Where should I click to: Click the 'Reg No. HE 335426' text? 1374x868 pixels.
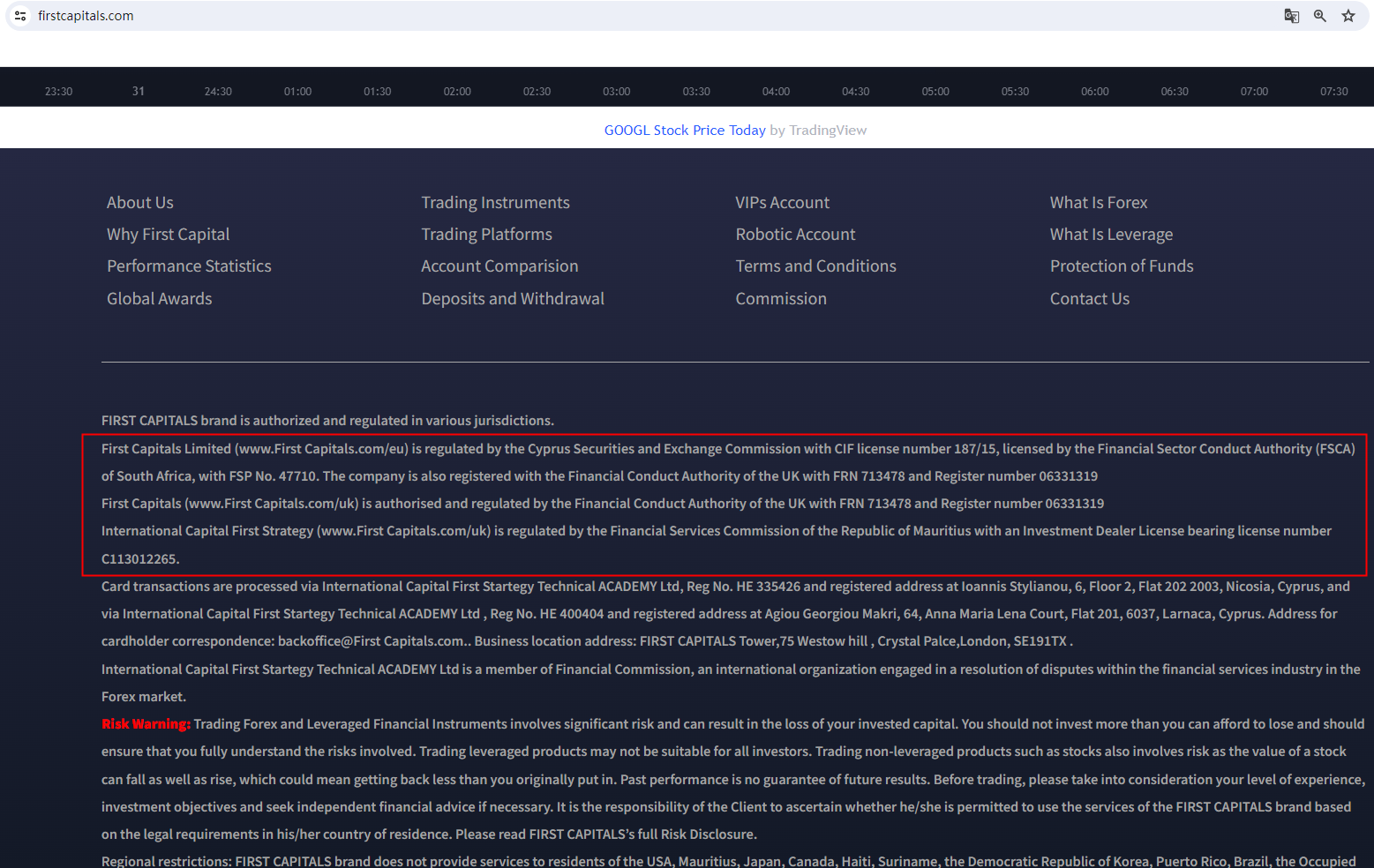(743, 587)
